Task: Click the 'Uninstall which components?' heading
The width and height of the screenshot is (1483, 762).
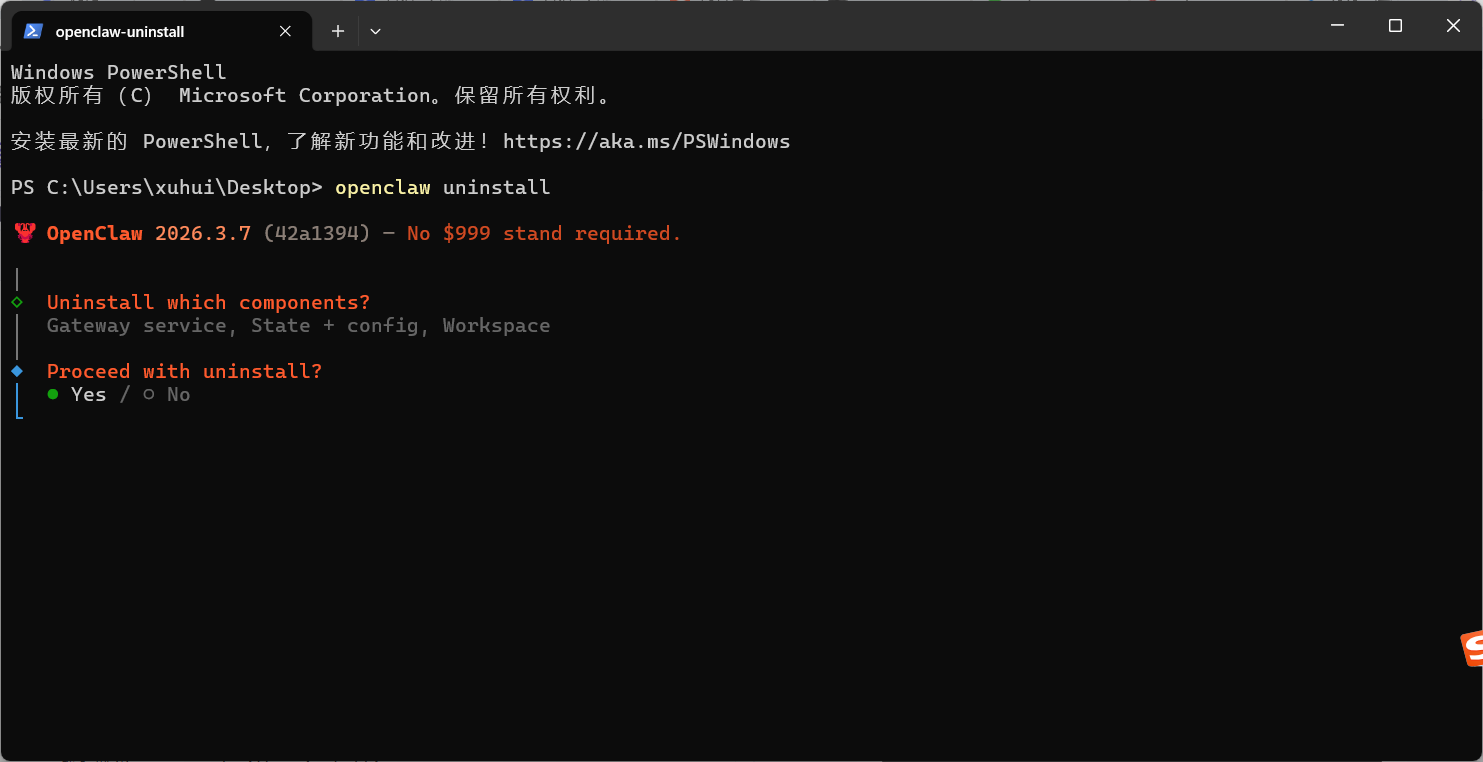Action: click(x=208, y=303)
